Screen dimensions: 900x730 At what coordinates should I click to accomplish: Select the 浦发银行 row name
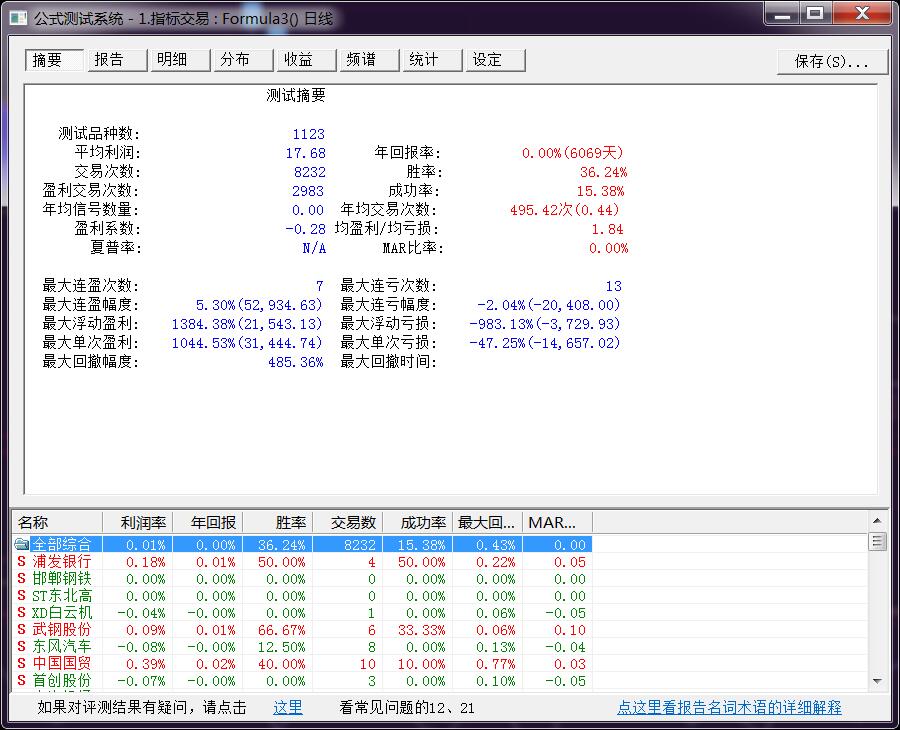(61, 561)
